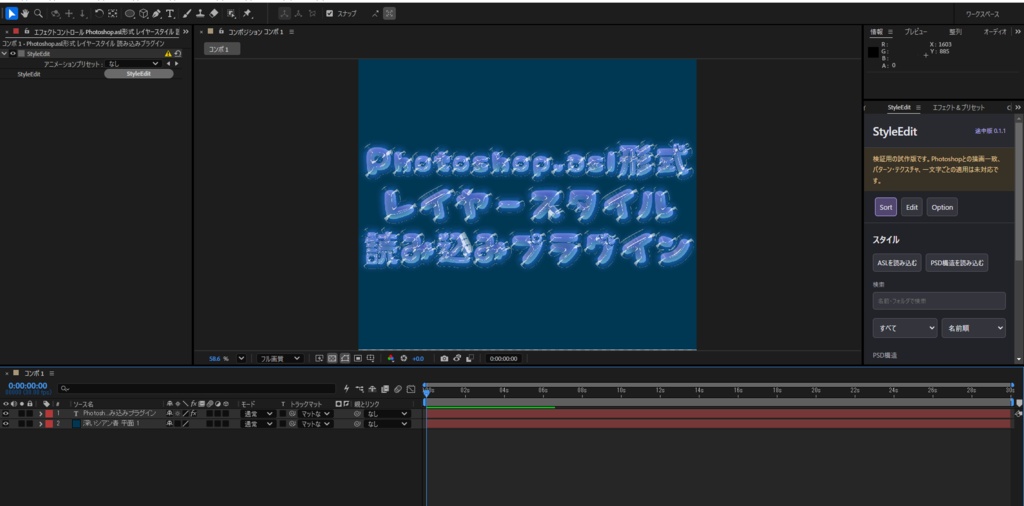Screen dimensions: 1024x506
Task: Open the Graph Editor in the timeline
Action: (x=411, y=389)
